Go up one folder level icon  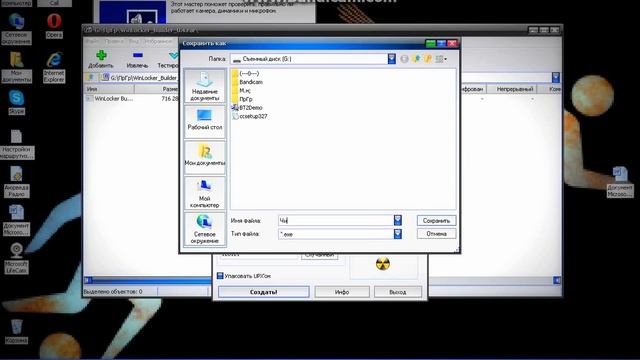click(x=416, y=59)
